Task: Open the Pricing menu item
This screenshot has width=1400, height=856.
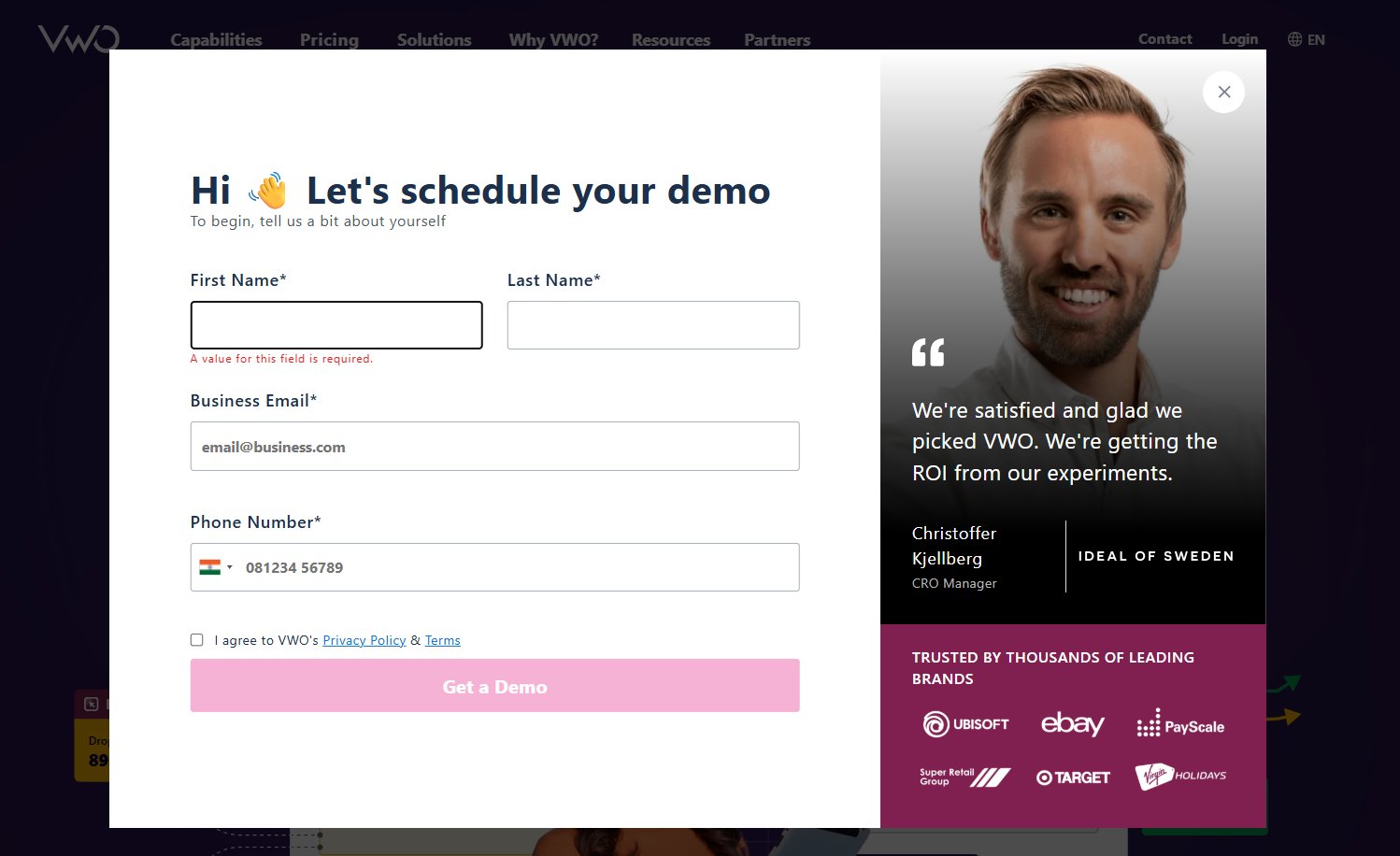Action: [x=329, y=40]
